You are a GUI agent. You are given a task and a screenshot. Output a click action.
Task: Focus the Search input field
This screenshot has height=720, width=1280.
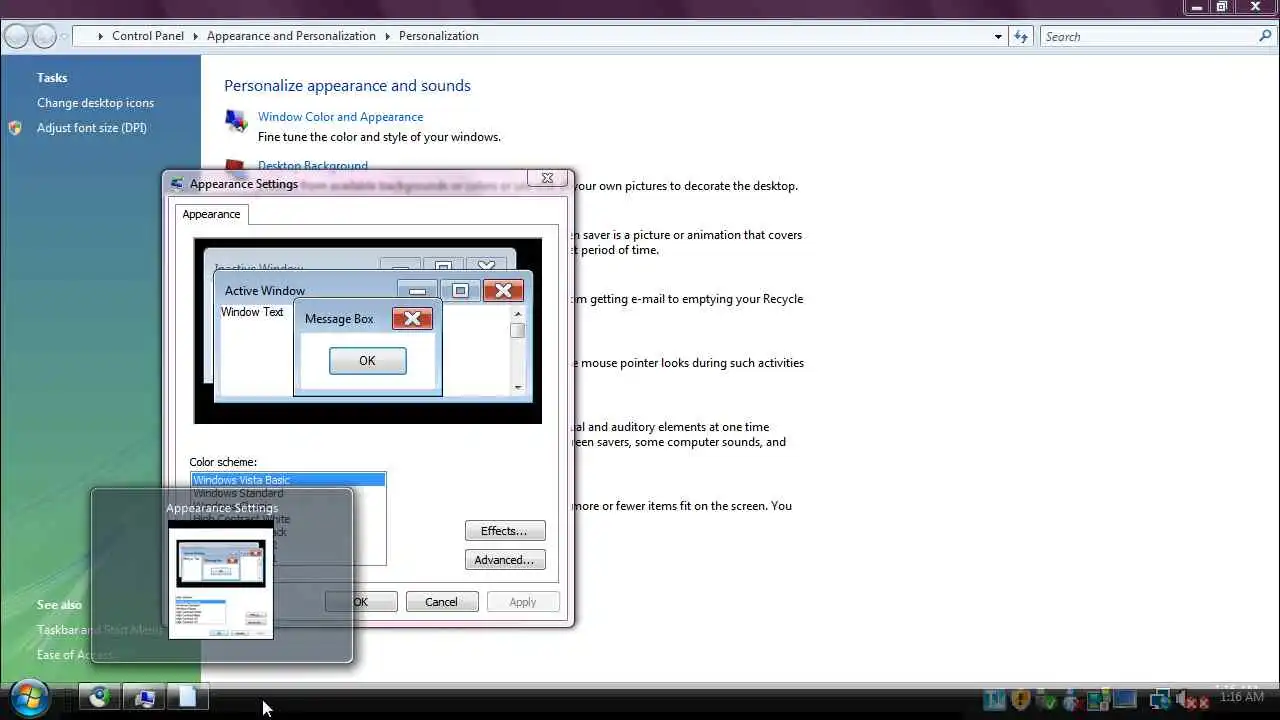(1148, 36)
